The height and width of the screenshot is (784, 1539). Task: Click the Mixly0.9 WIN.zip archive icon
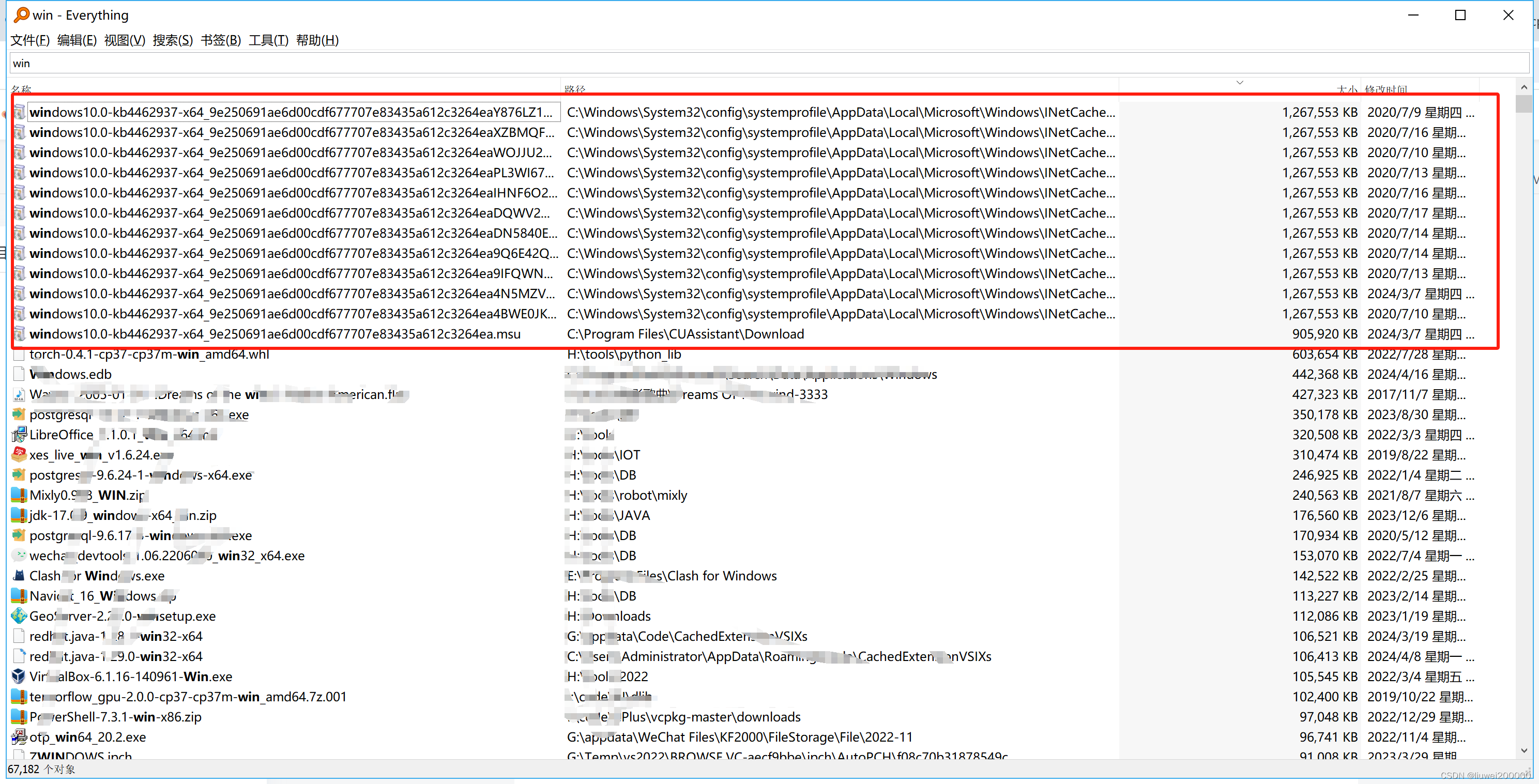tap(18, 495)
